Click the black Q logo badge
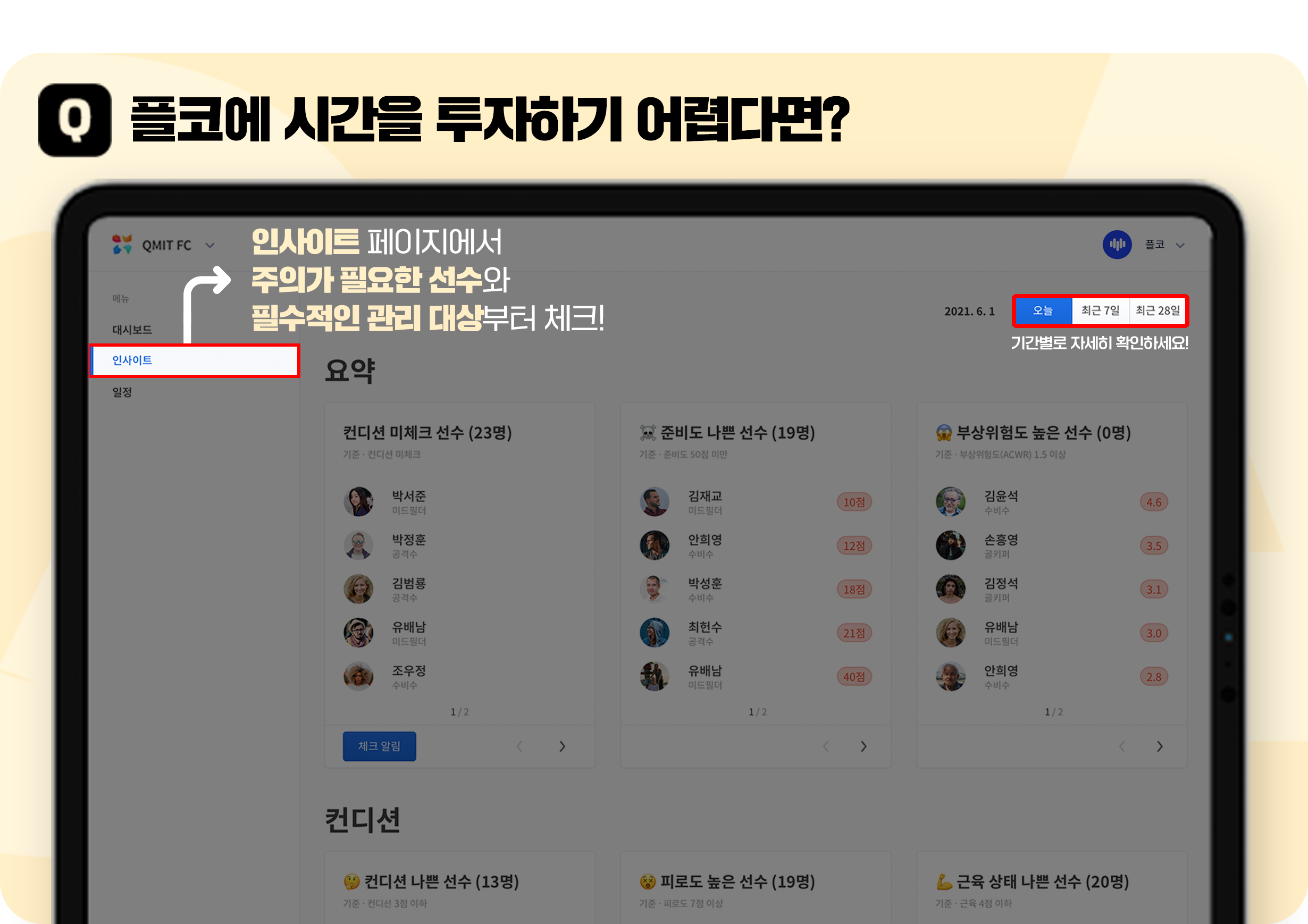The height and width of the screenshot is (924, 1308). point(74,120)
